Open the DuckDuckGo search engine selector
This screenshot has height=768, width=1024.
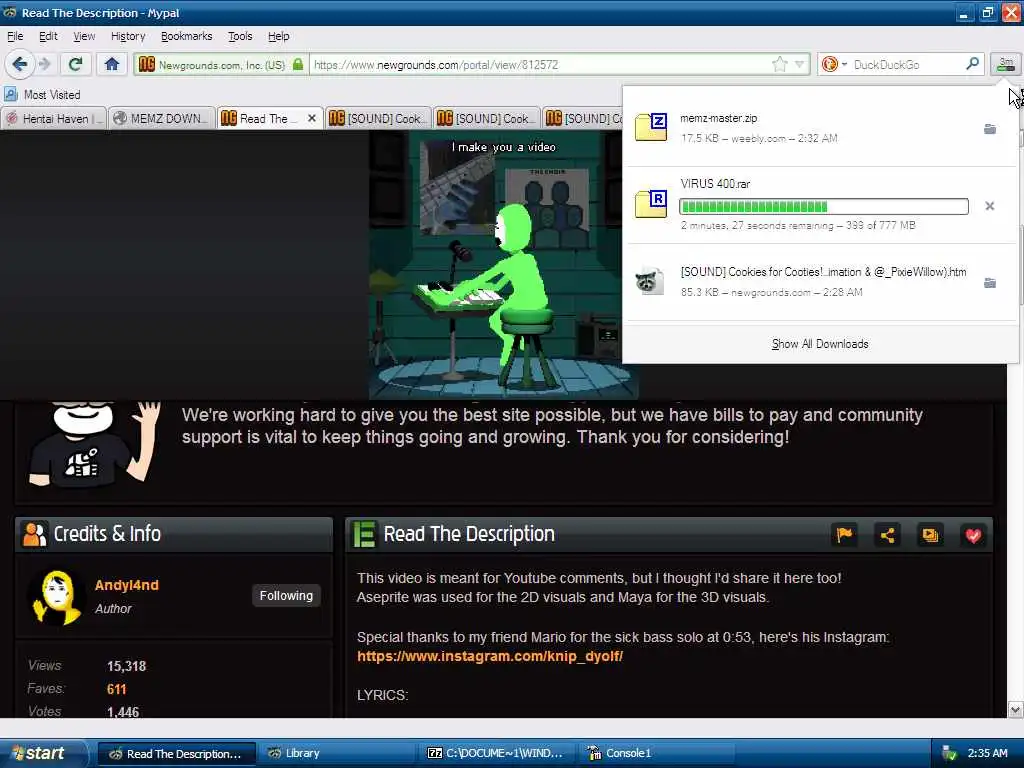coord(834,64)
